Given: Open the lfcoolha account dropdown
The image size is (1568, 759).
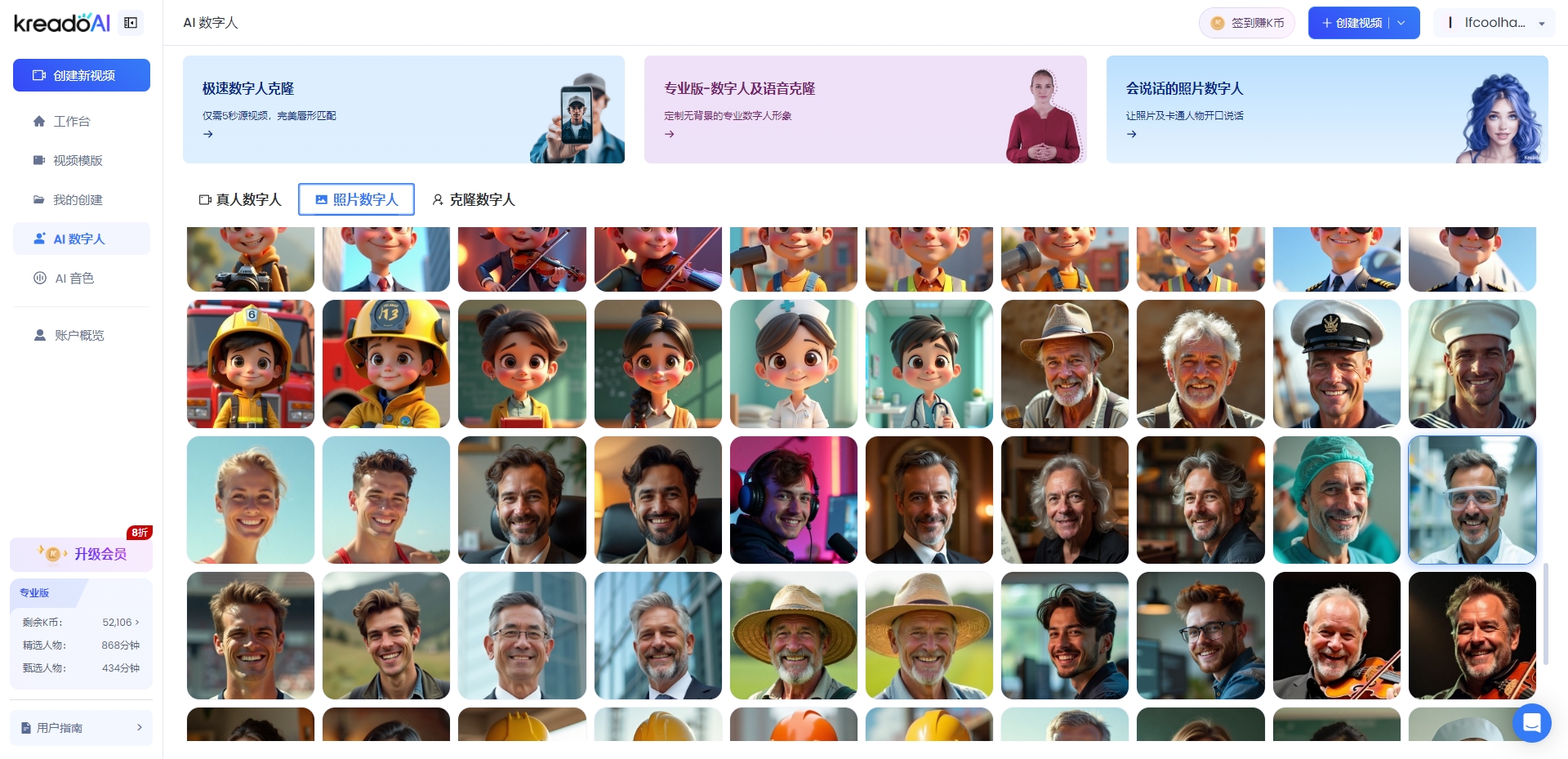Looking at the screenshot, I should pyautogui.click(x=1494, y=23).
